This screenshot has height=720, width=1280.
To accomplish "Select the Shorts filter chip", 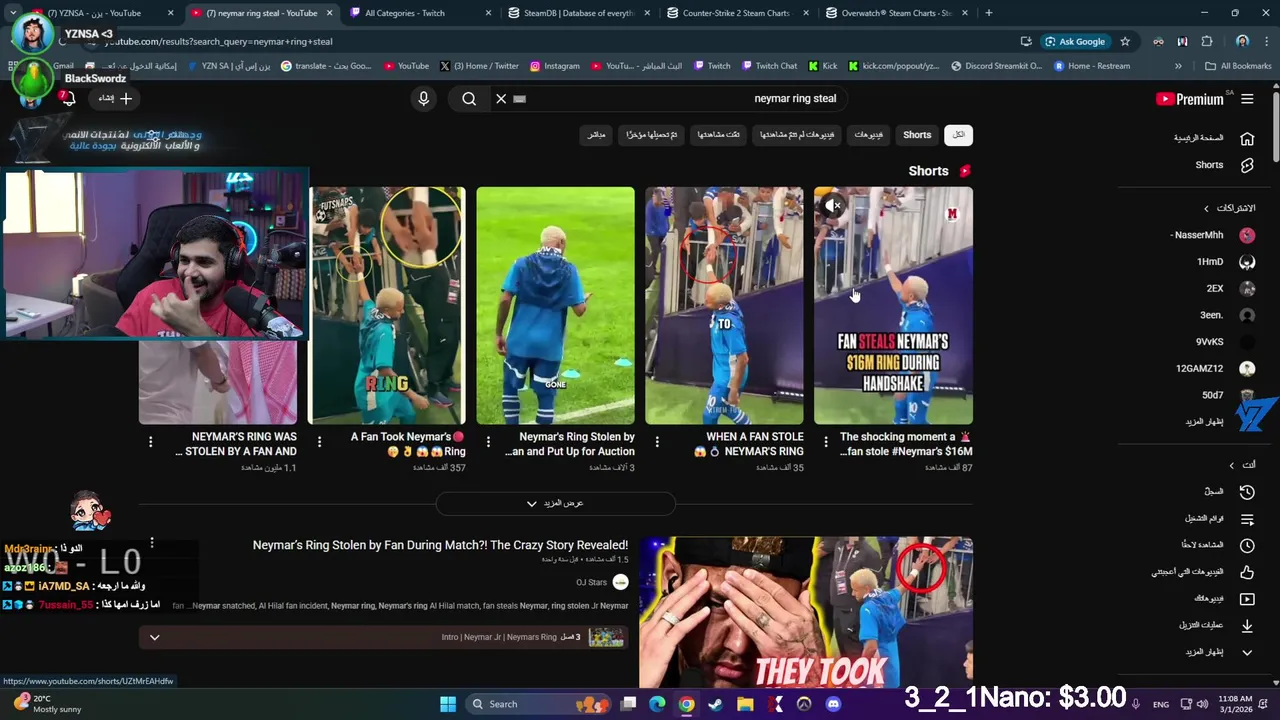I will [x=917, y=135].
